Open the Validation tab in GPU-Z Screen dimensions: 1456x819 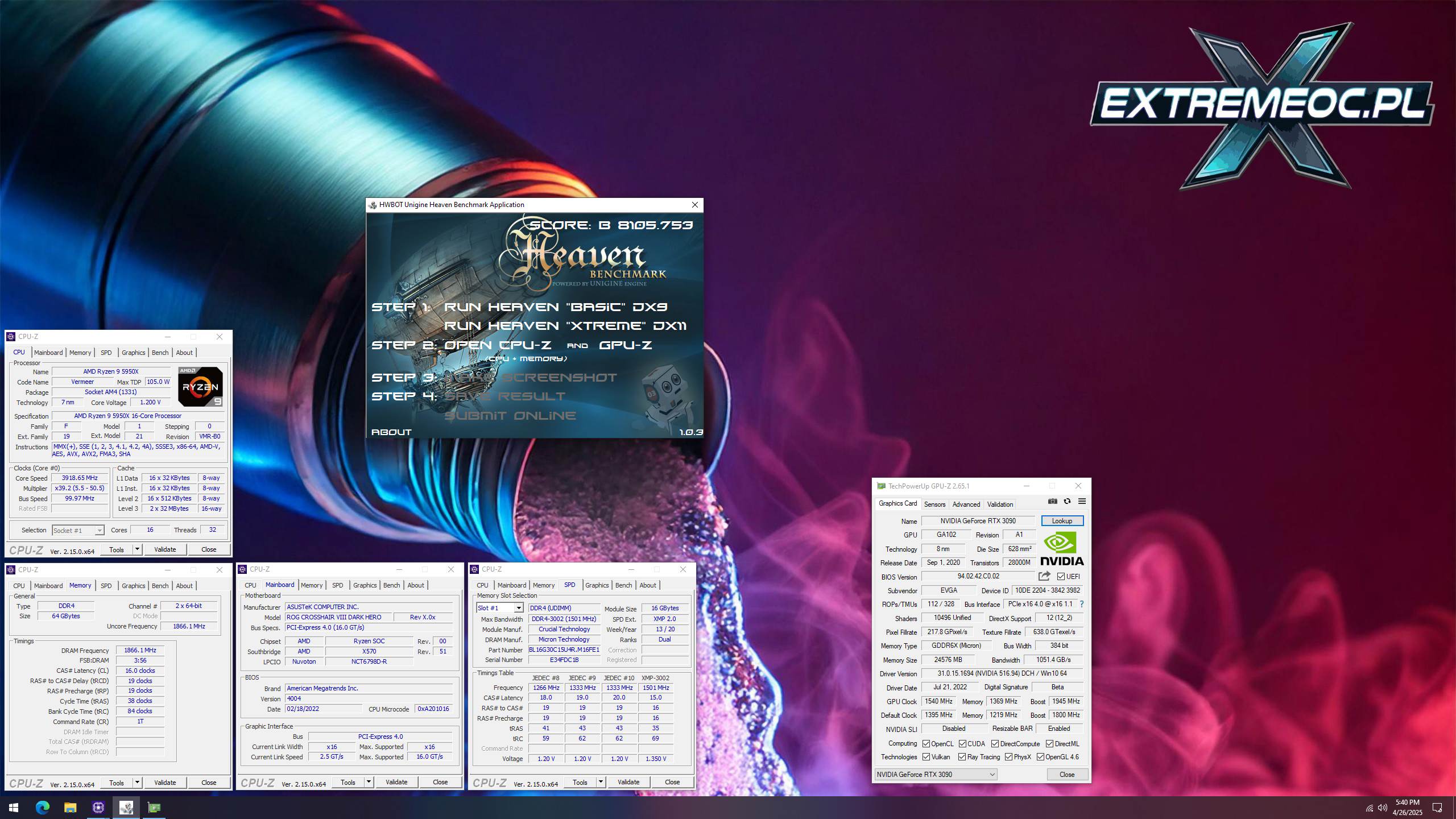click(x=1000, y=504)
